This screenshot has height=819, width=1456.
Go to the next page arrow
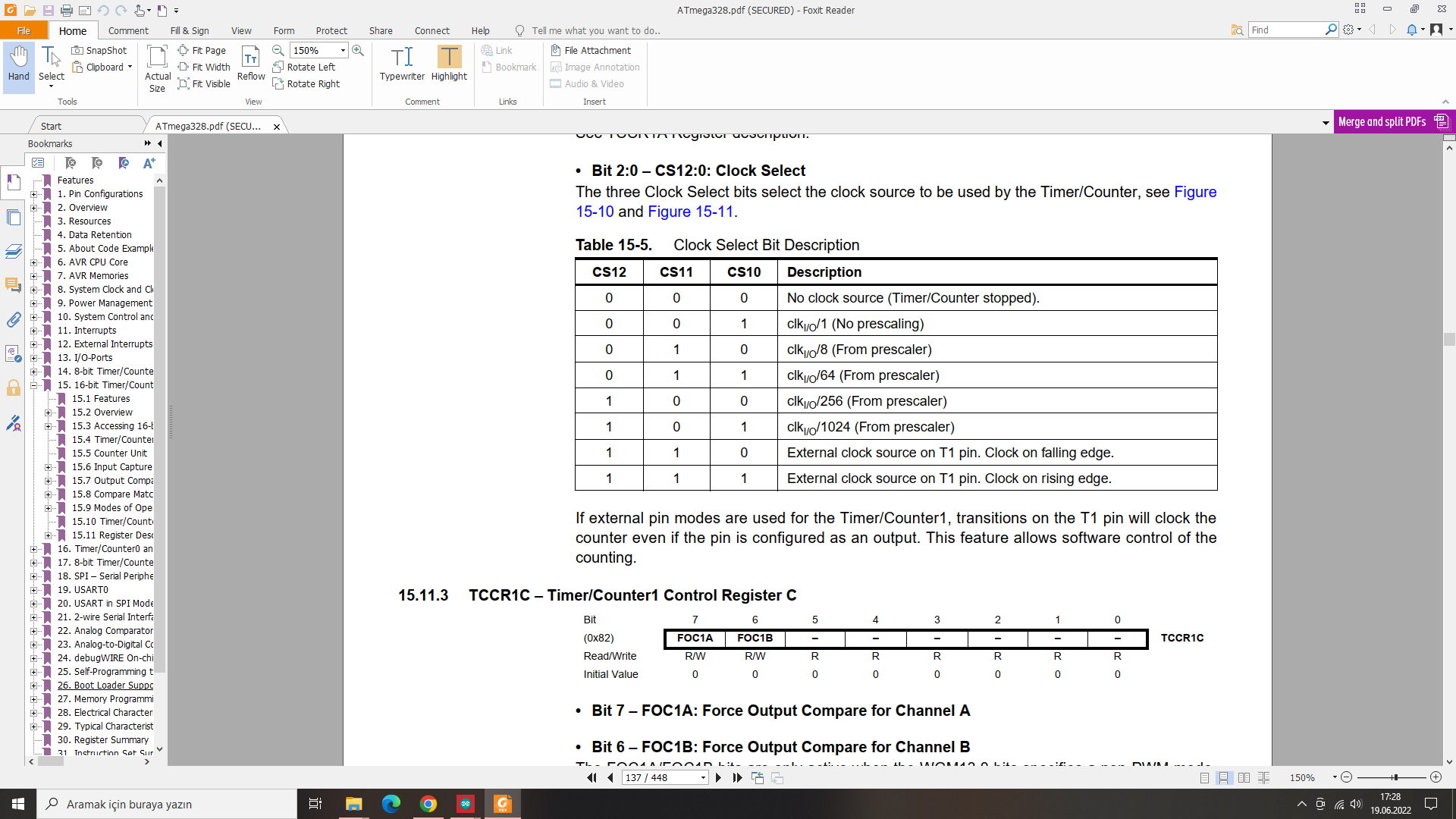(x=718, y=777)
